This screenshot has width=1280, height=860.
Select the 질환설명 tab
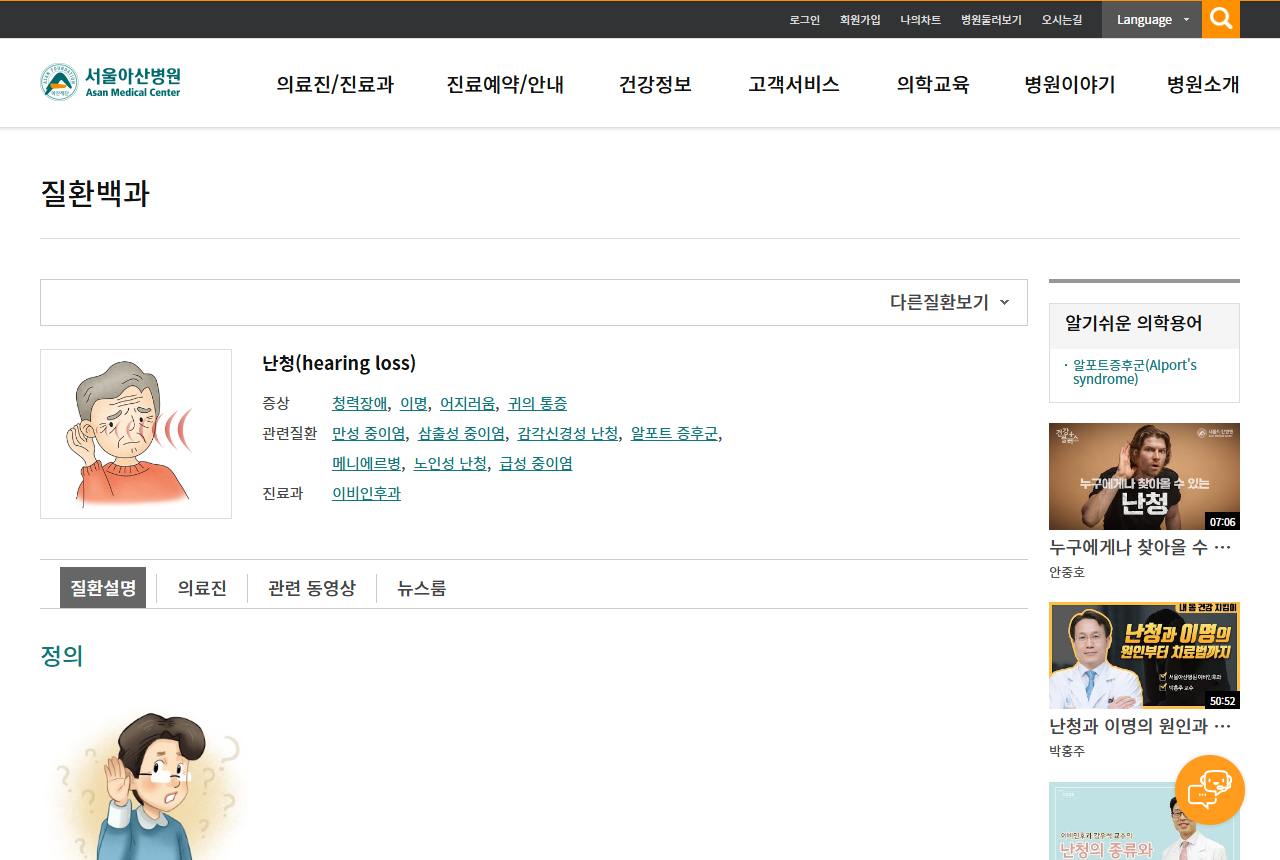(103, 588)
